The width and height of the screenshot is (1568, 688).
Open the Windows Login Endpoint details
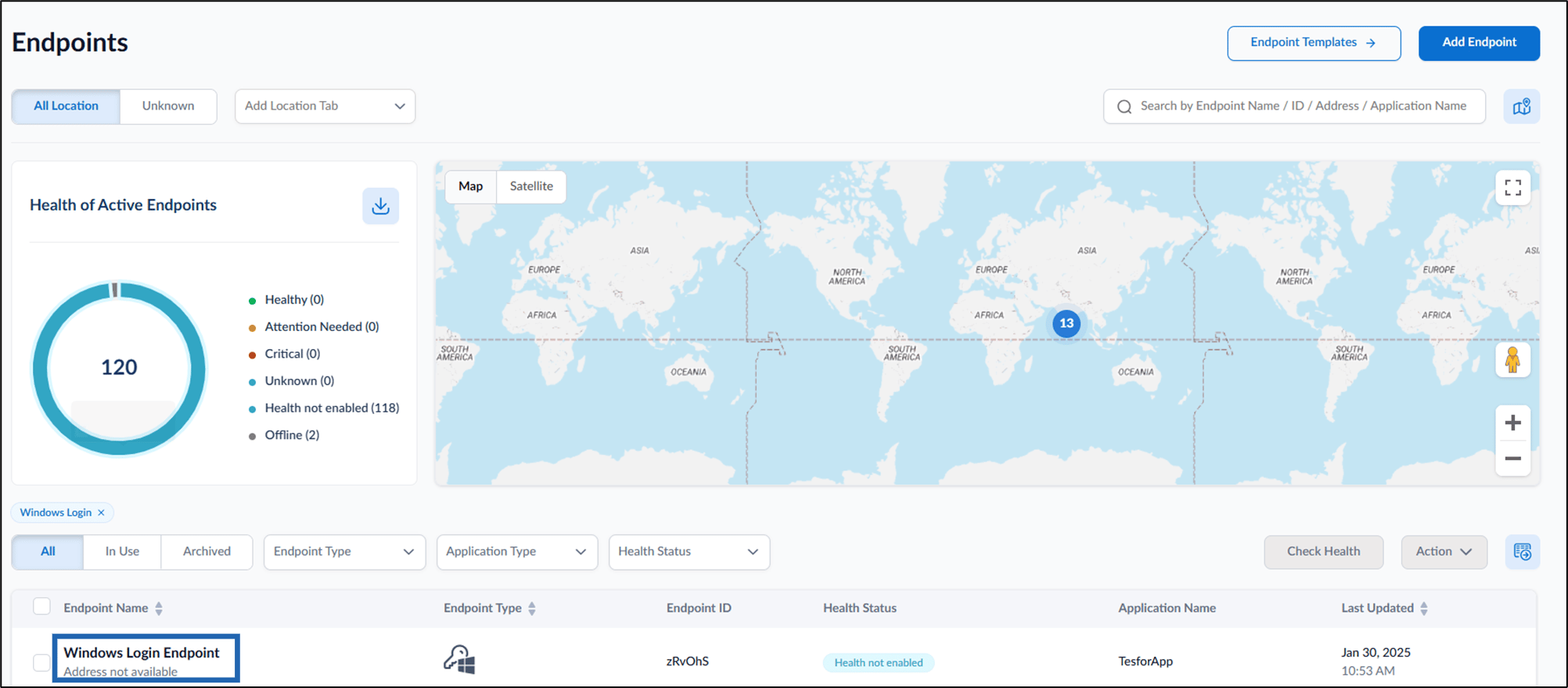(142, 653)
